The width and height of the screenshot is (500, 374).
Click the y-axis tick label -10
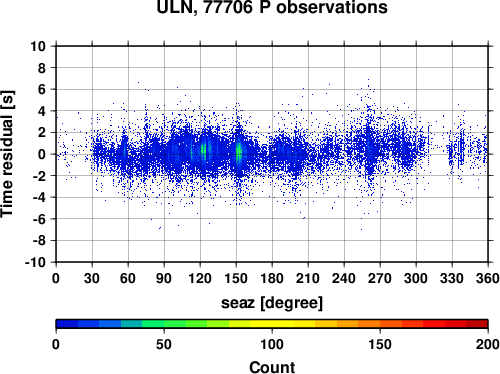tap(35, 262)
